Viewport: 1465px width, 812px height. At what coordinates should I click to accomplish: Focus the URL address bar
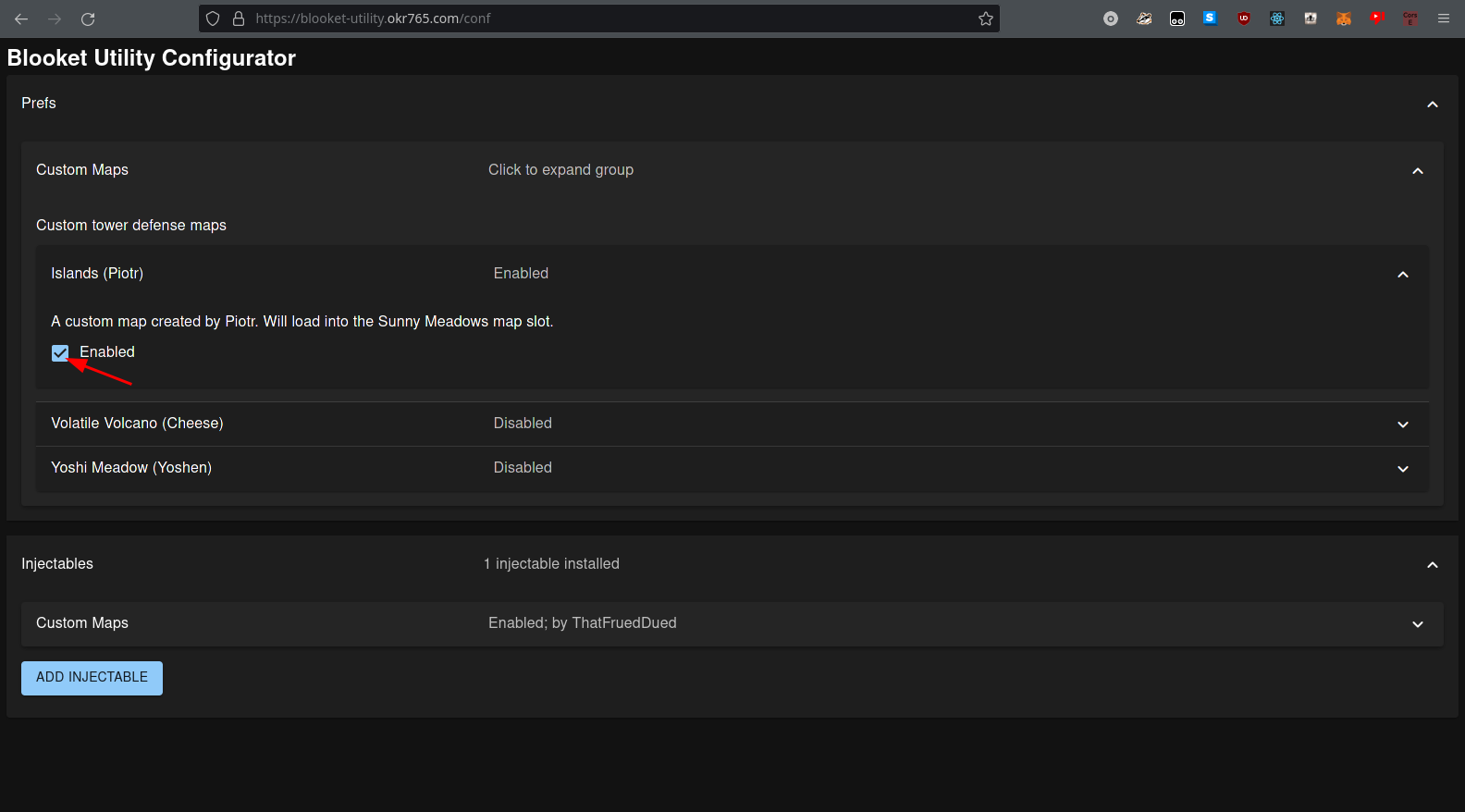coord(599,18)
